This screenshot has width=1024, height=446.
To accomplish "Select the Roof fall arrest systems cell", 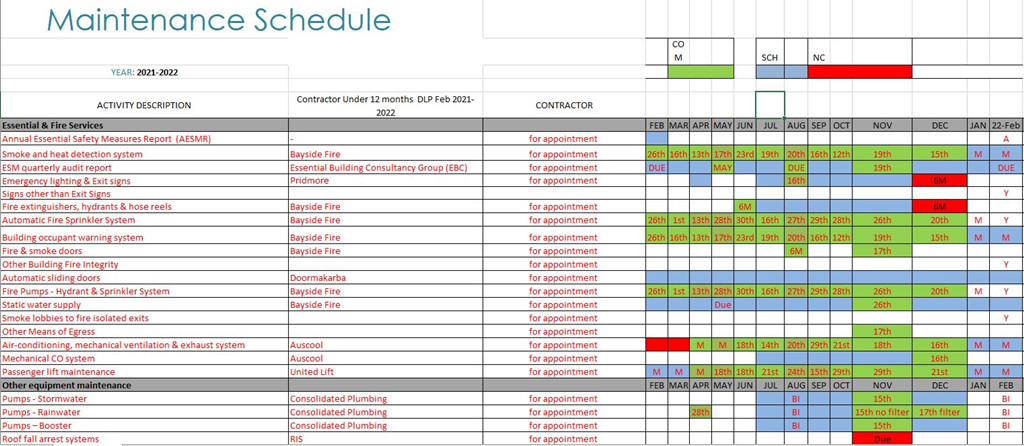I will 144,439.
